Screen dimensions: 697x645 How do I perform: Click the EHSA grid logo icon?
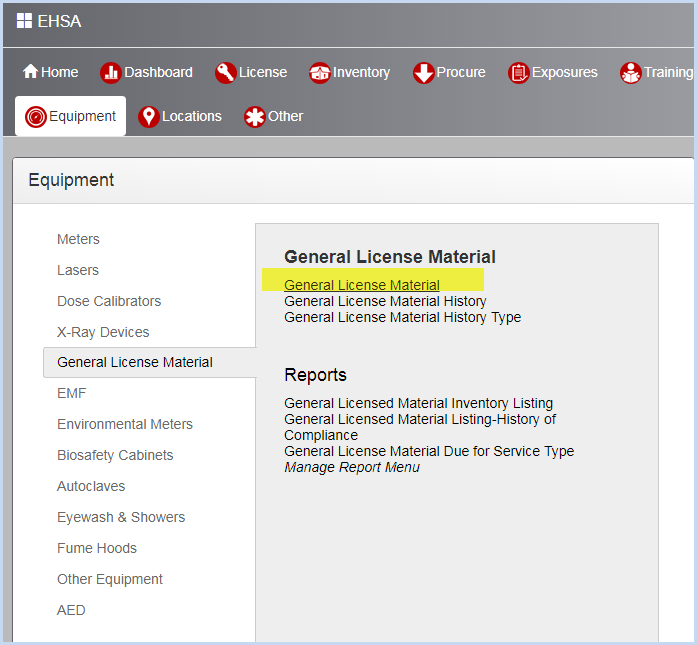(x=24, y=20)
